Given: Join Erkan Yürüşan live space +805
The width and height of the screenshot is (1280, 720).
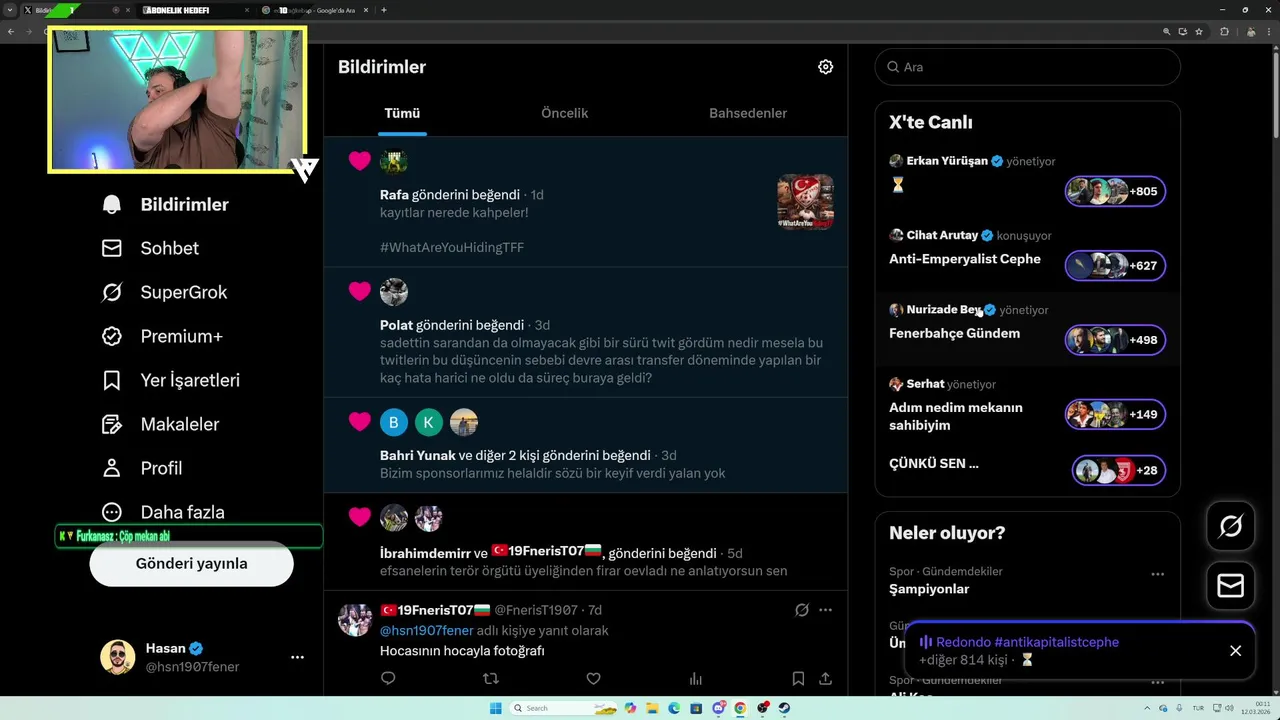Looking at the screenshot, I should click(1115, 191).
